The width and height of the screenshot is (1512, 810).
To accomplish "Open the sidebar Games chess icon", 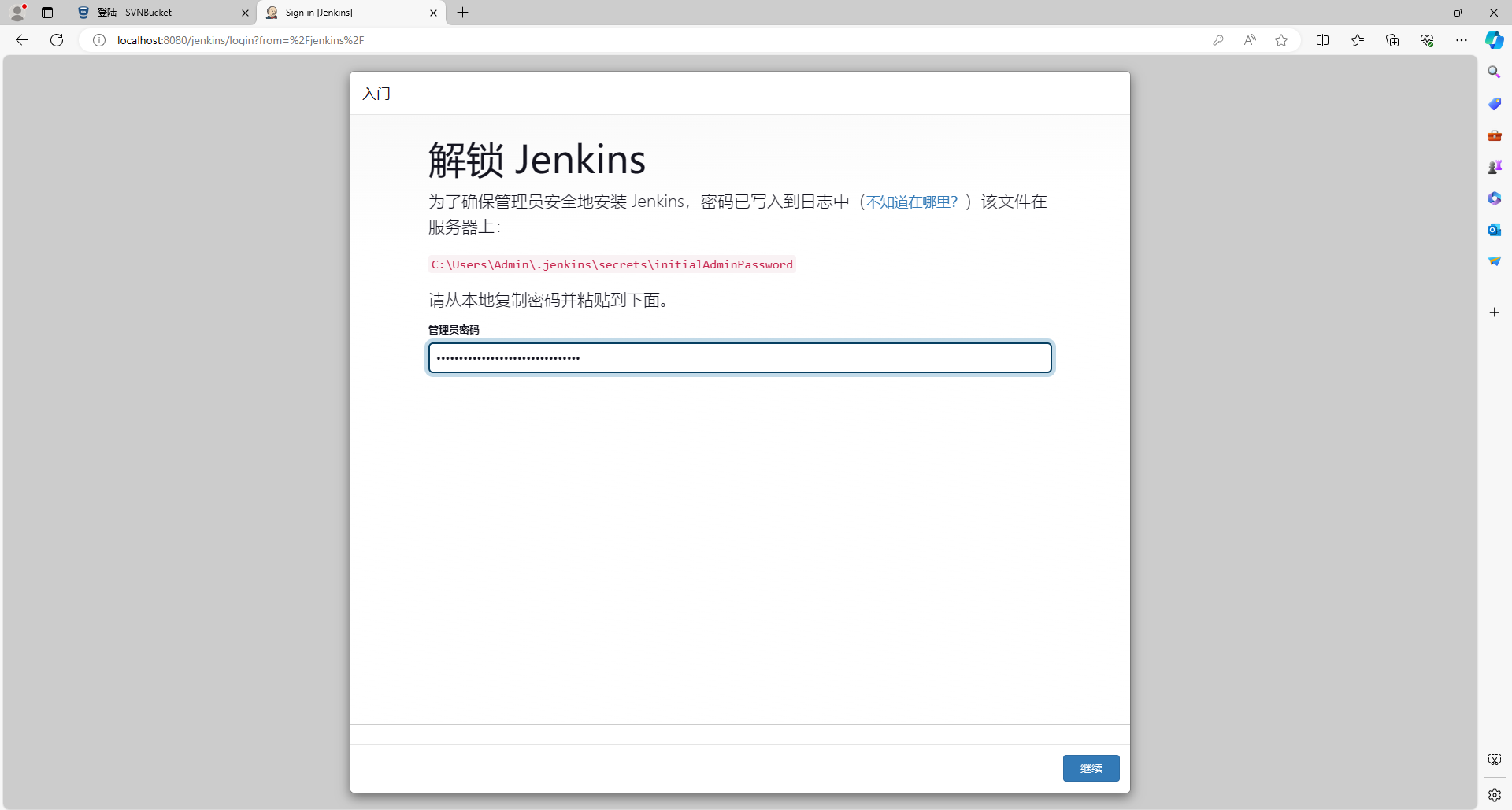I will [1494, 167].
